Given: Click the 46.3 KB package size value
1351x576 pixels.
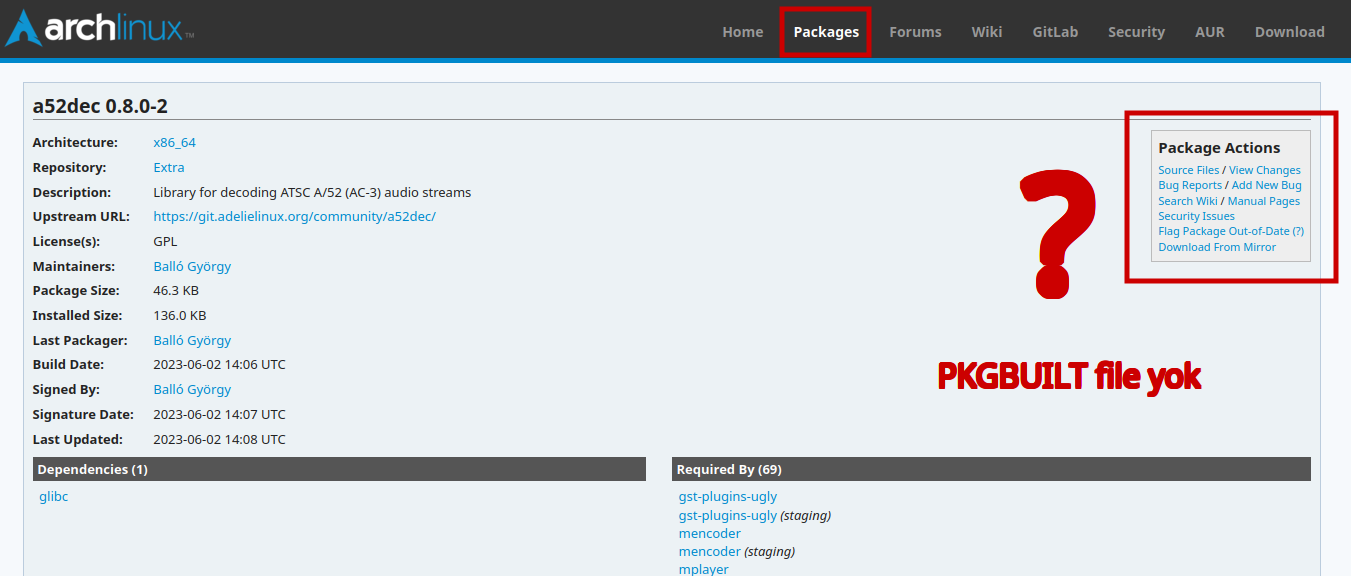Looking at the screenshot, I should (176, 291).
